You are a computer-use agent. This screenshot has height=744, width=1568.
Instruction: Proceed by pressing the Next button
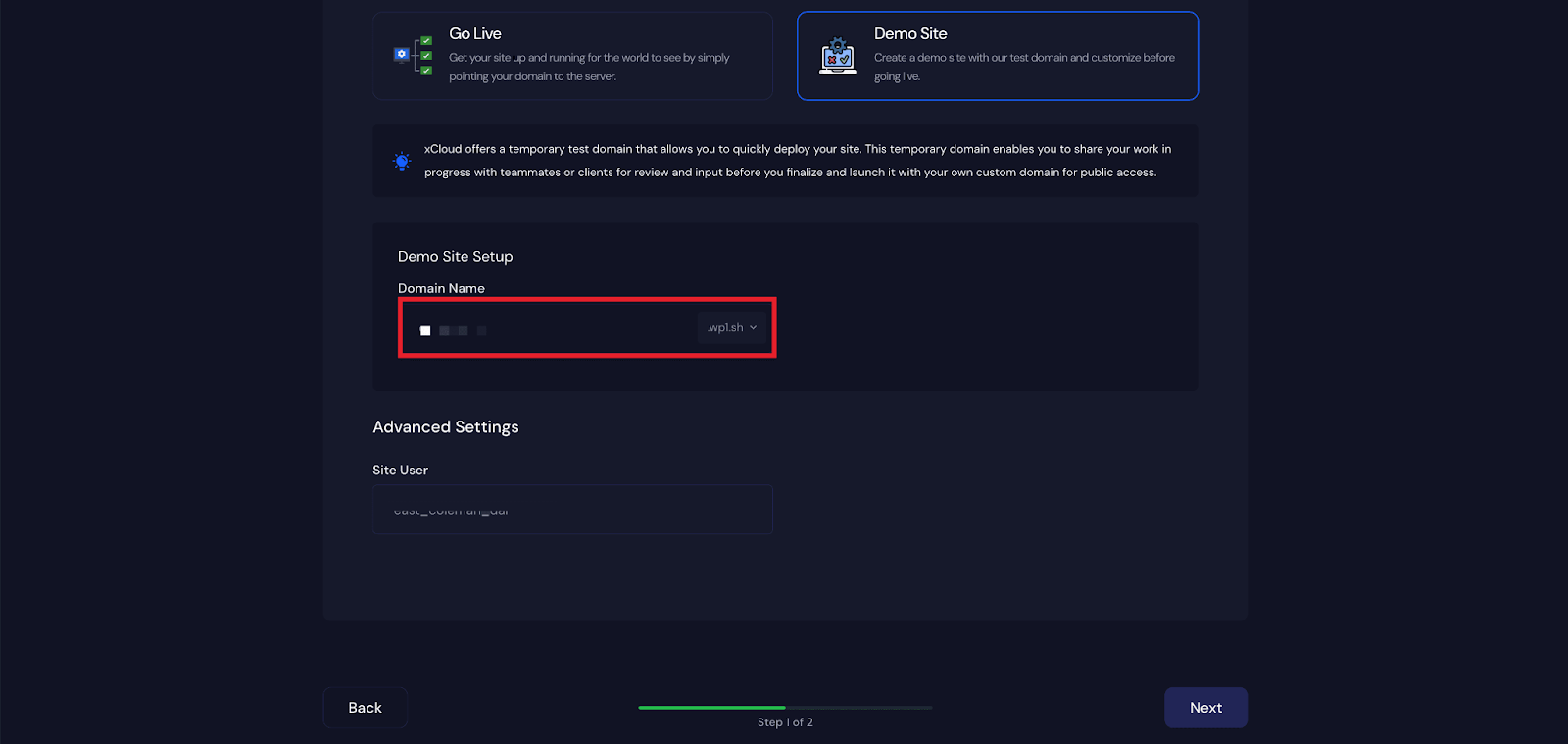1205,708
